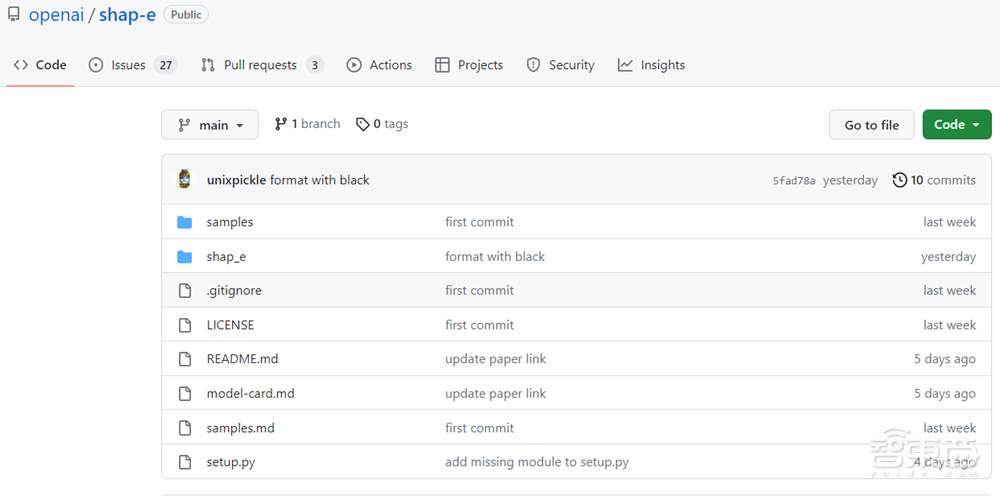This screenshot has height=496, width=1000.
Task: Open the model-card.md file
Action: pos(250,393)
